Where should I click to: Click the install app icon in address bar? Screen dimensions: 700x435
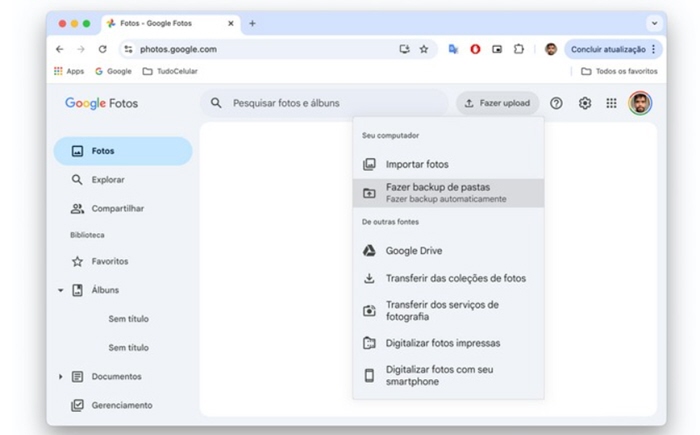point(404,49)
